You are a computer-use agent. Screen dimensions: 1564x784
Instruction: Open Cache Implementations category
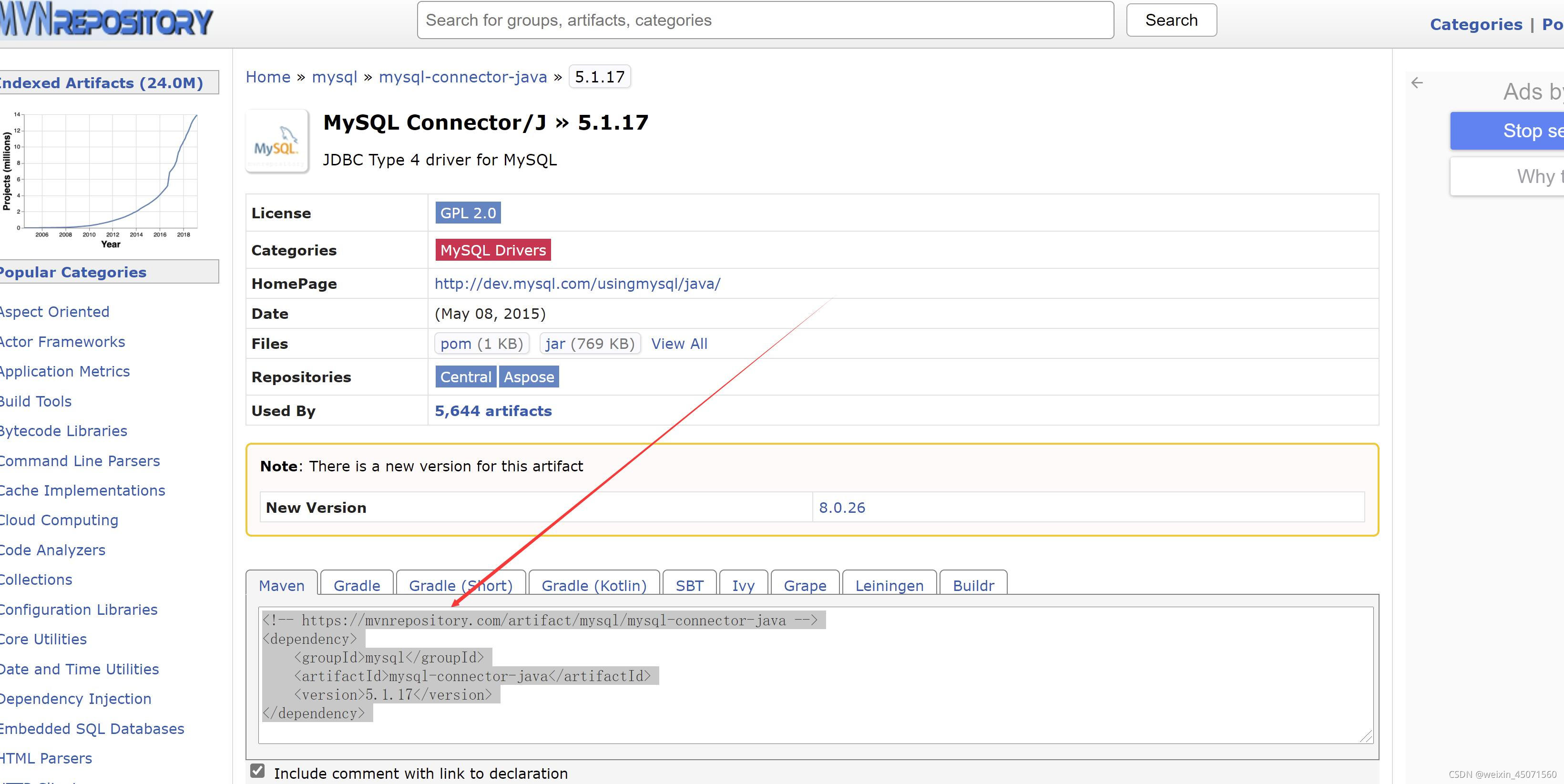tap(82, 490)
